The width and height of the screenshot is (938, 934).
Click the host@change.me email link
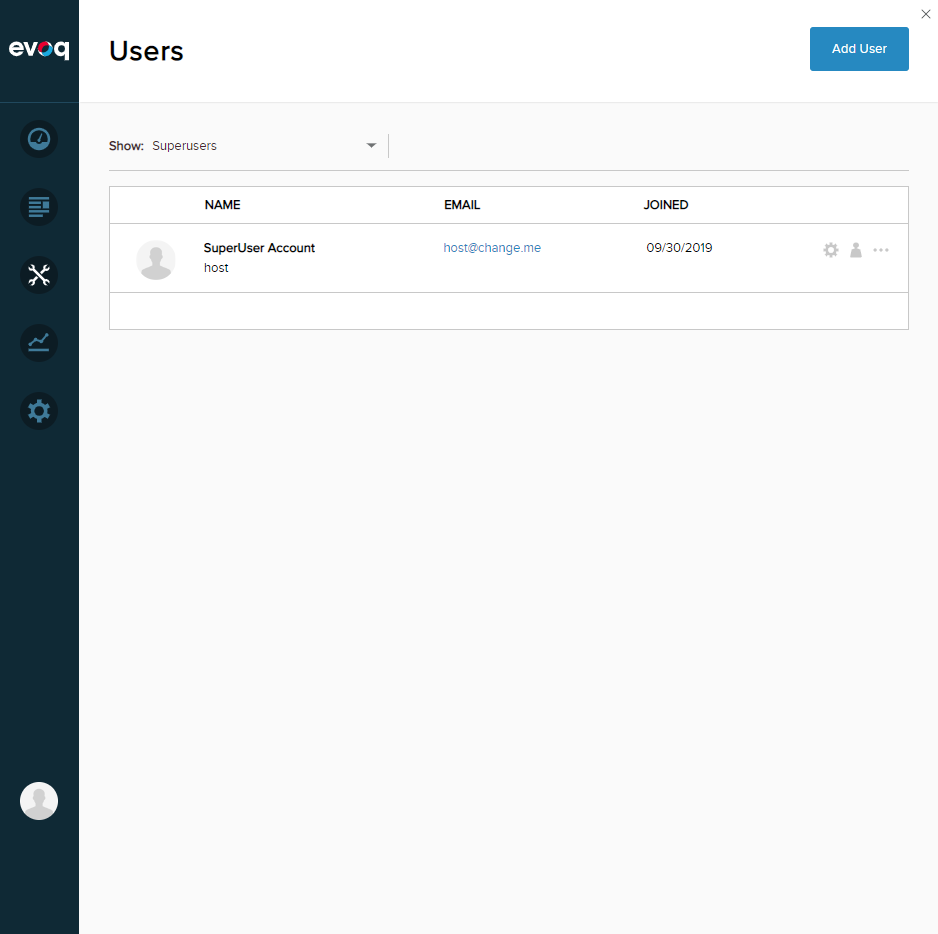(x=492, y=248)
